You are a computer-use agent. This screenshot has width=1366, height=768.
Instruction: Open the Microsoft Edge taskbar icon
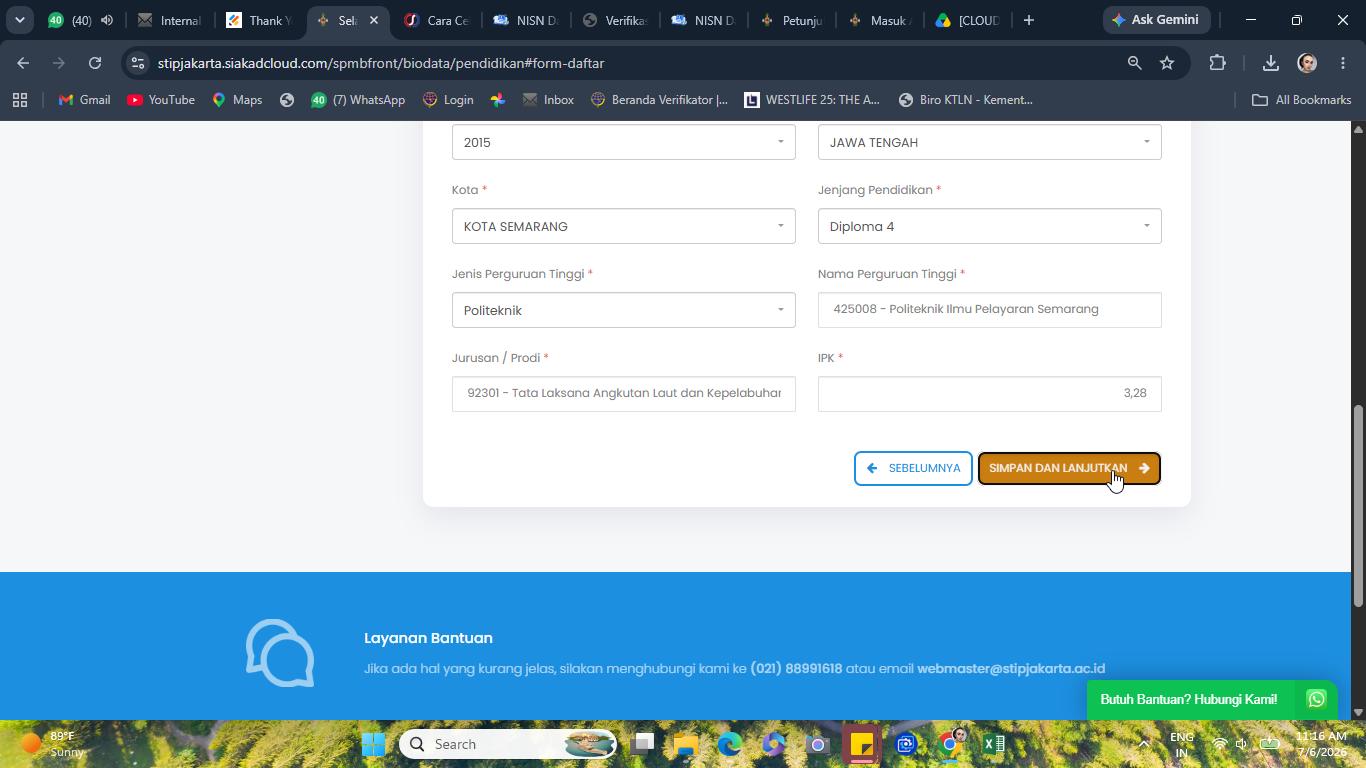pos(729,744)
